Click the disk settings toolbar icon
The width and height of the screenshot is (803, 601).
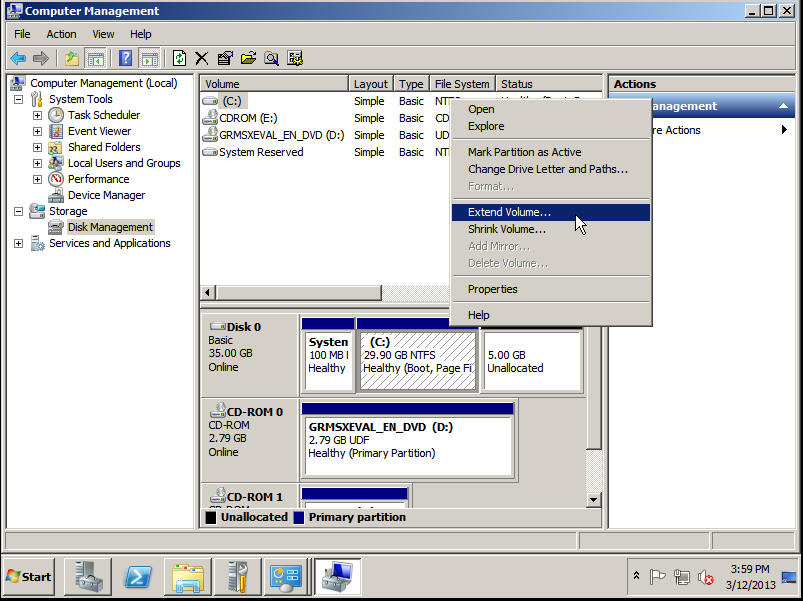tap(295, 58)
